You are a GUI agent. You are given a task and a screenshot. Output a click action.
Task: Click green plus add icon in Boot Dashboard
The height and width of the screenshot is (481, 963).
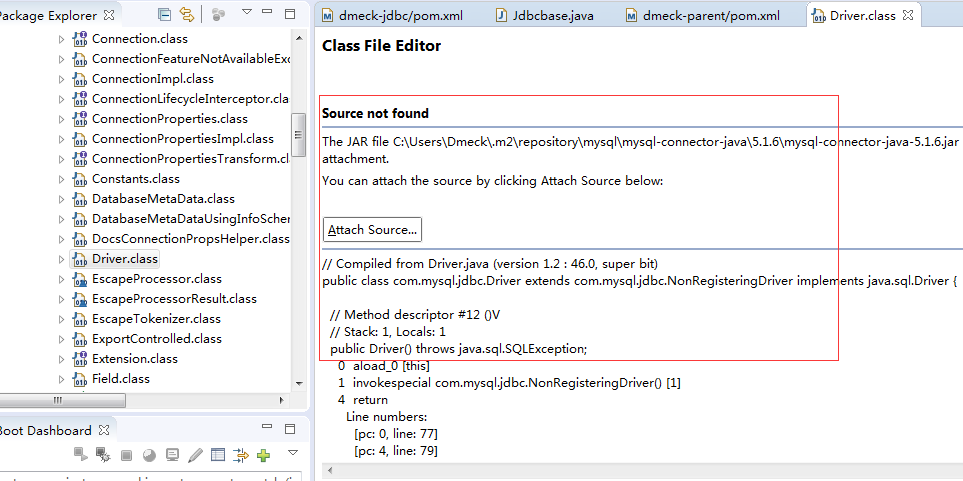[263, 455]
